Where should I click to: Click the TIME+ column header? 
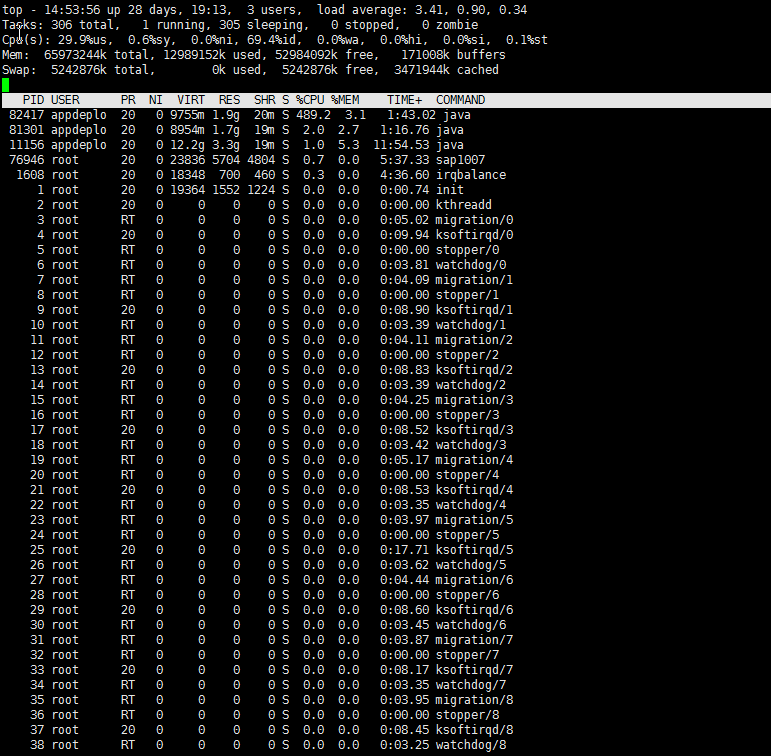pyautogui.click(x=404, y=100)
